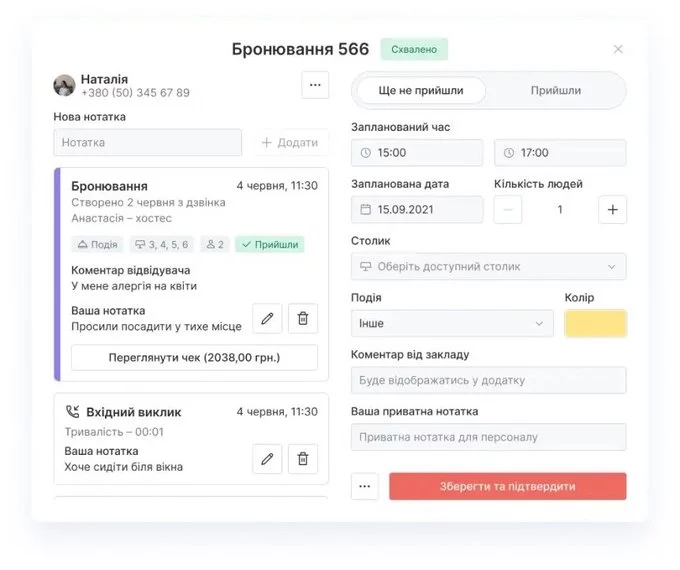
Task: Edit the Вхідний виклик note with the pencil
Action: click(267, 459)
